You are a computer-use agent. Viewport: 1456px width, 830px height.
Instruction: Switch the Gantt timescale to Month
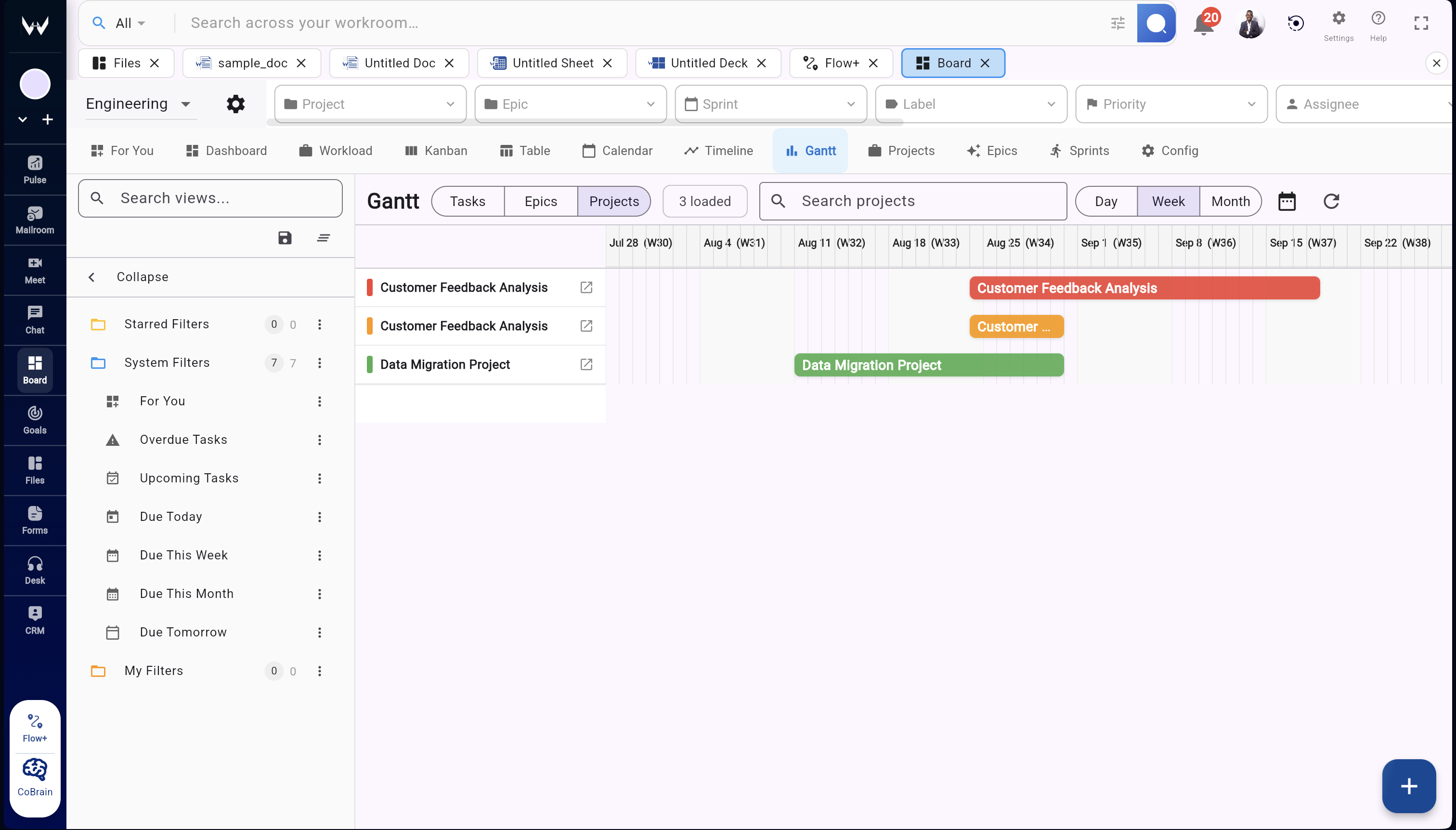[x=1230, y=201]
